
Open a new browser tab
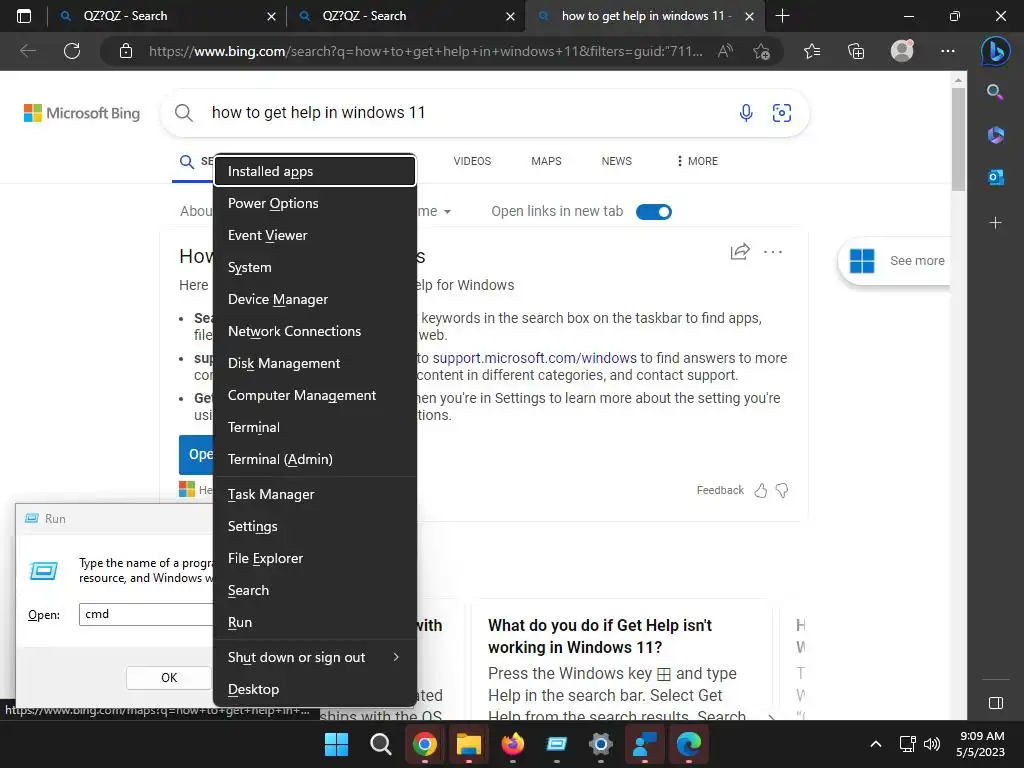coord(782,16)
